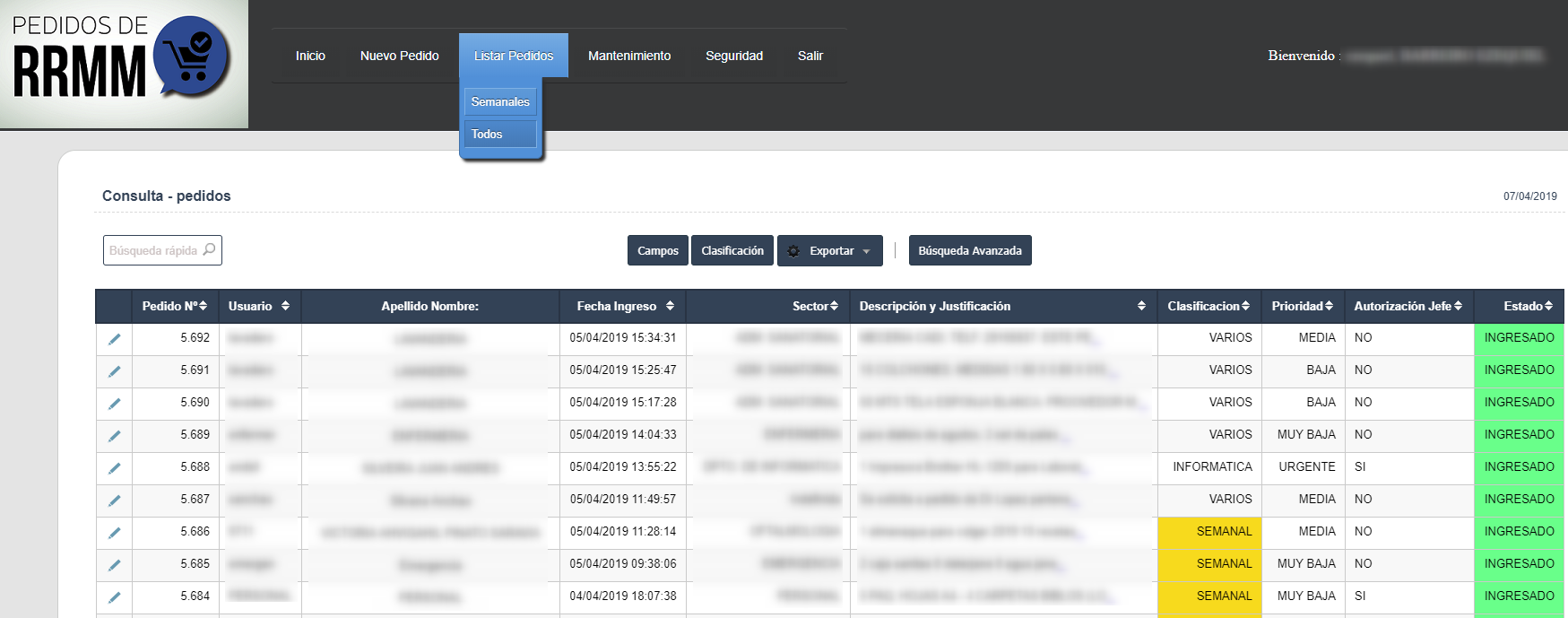Sort by Estado column arrows
The height and width of the screenshot is (618, 1568).
point(1548,306)
